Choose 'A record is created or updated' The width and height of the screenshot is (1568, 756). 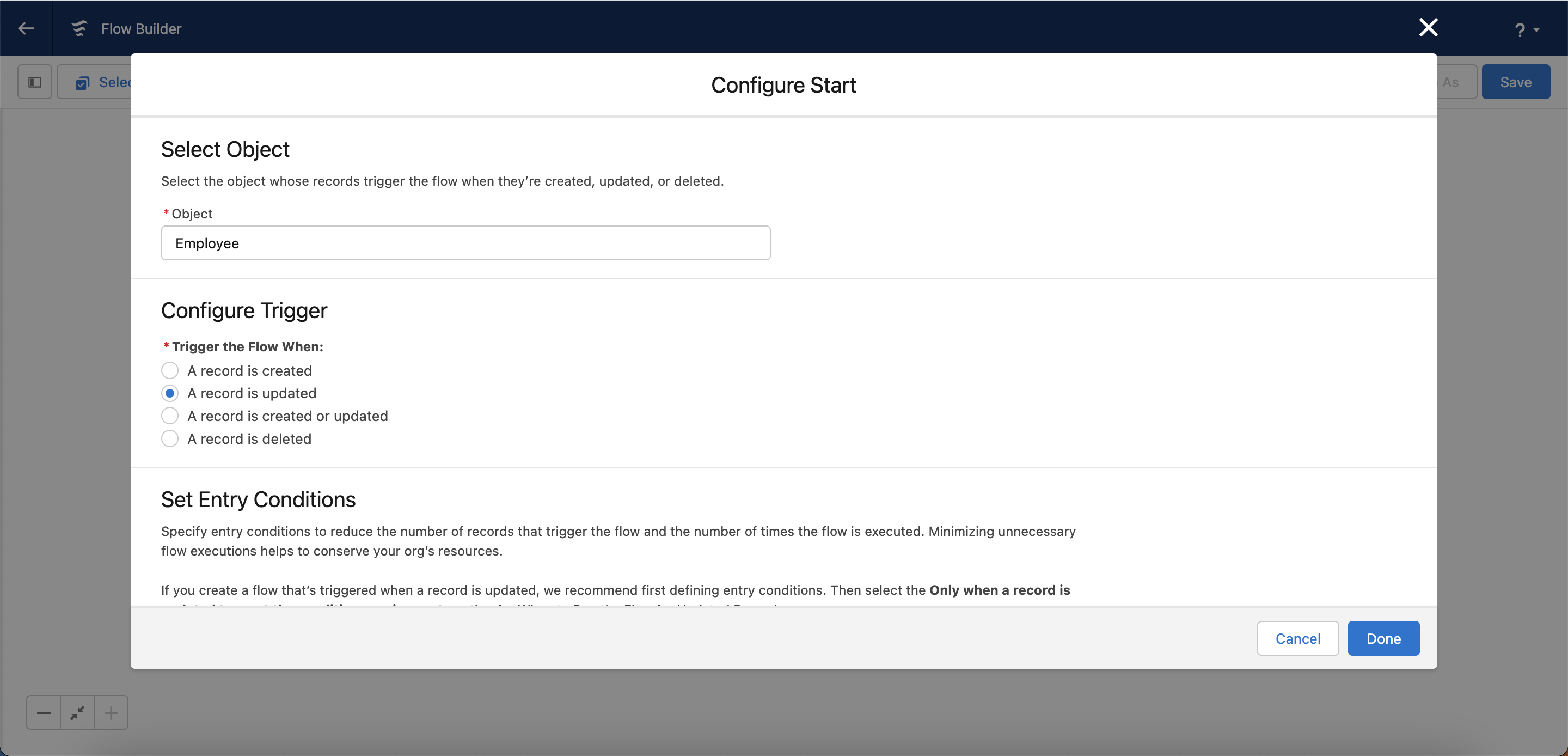click(170, 416)
